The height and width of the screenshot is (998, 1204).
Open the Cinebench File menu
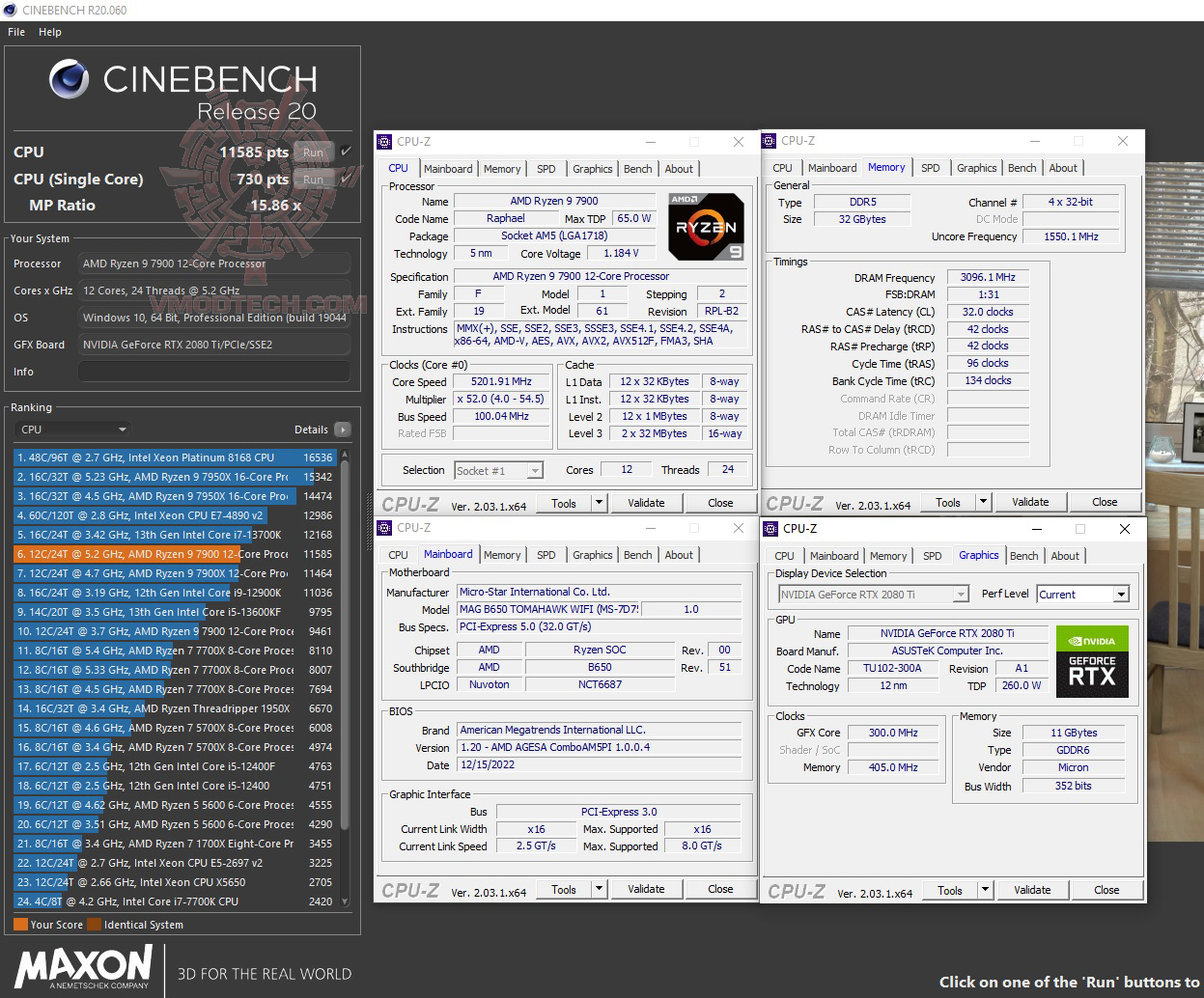coord(16,32)
